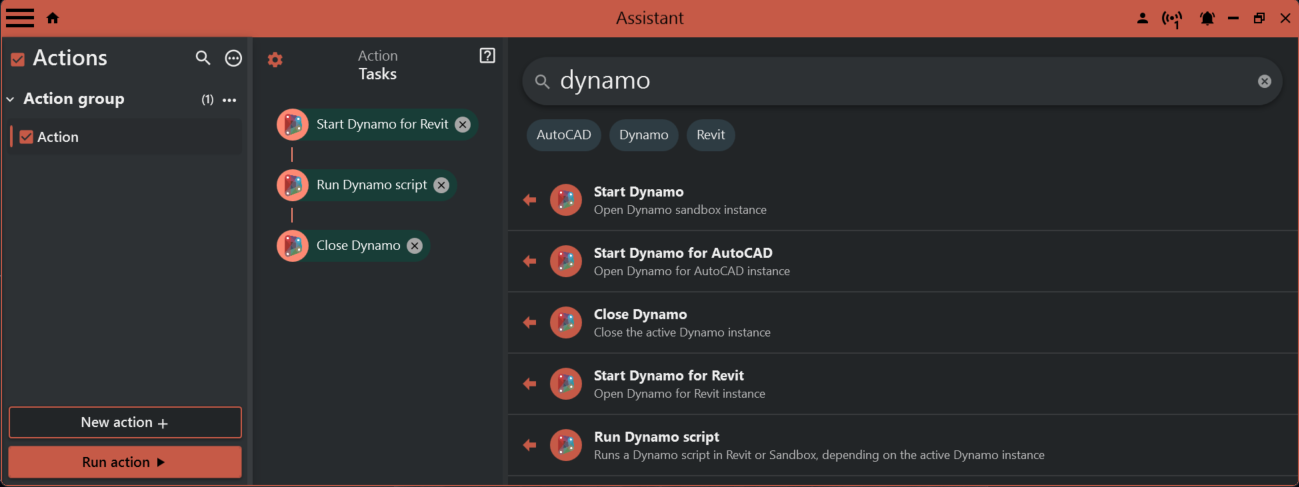Add Start Dynamo using its arrow
The width and height of the screenshot is (1299, 487).
pyautogui.click(x=529, y=200)
